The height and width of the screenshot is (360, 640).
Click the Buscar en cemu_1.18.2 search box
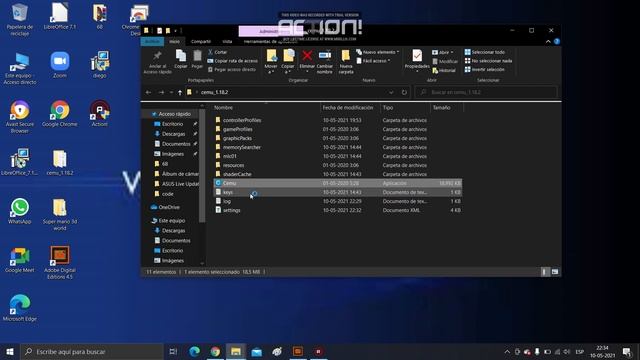coord(486,93)
